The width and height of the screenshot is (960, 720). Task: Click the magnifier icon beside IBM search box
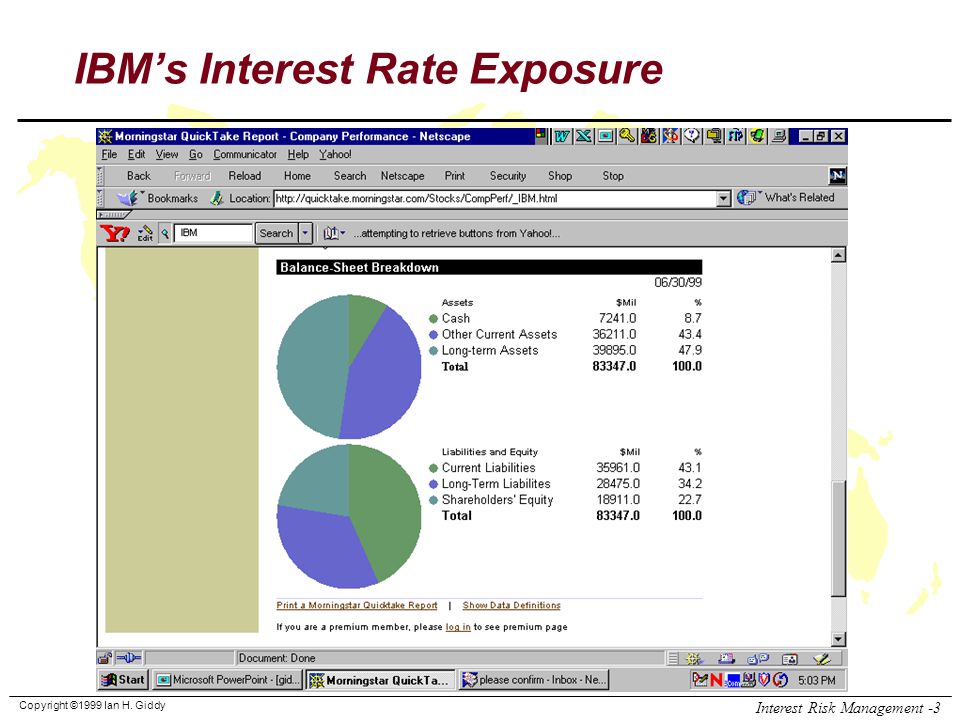(x=165, y=233)
